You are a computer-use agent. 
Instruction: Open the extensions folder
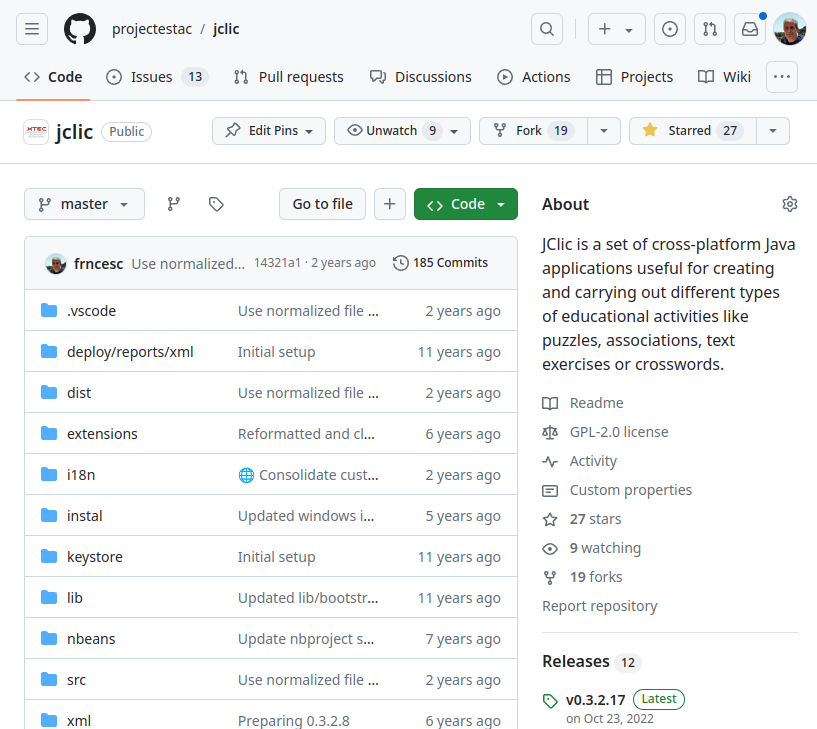[102, 434]
